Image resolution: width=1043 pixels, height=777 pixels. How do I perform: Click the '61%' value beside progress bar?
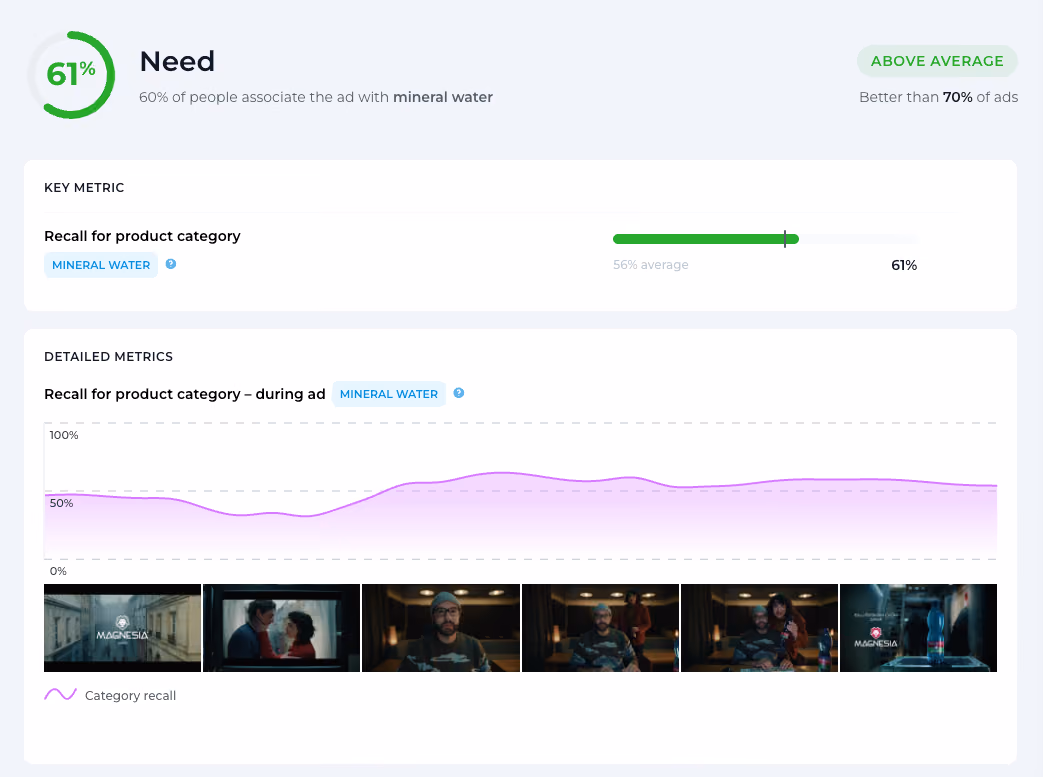coord(904,265)
